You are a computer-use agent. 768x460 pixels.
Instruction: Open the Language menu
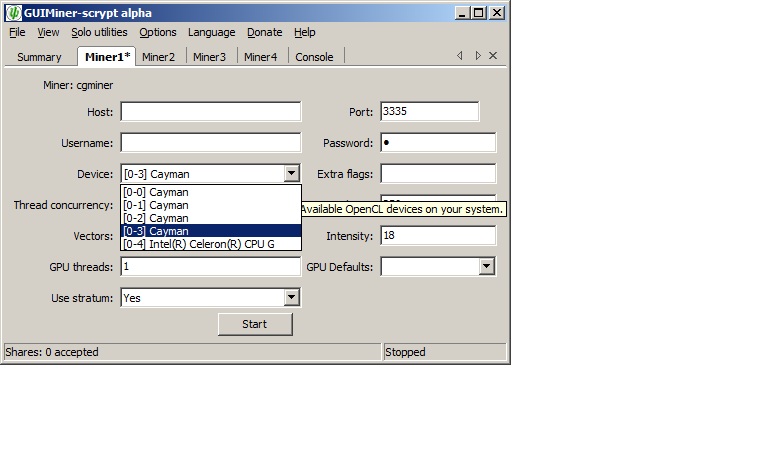(x=212, y=32)
